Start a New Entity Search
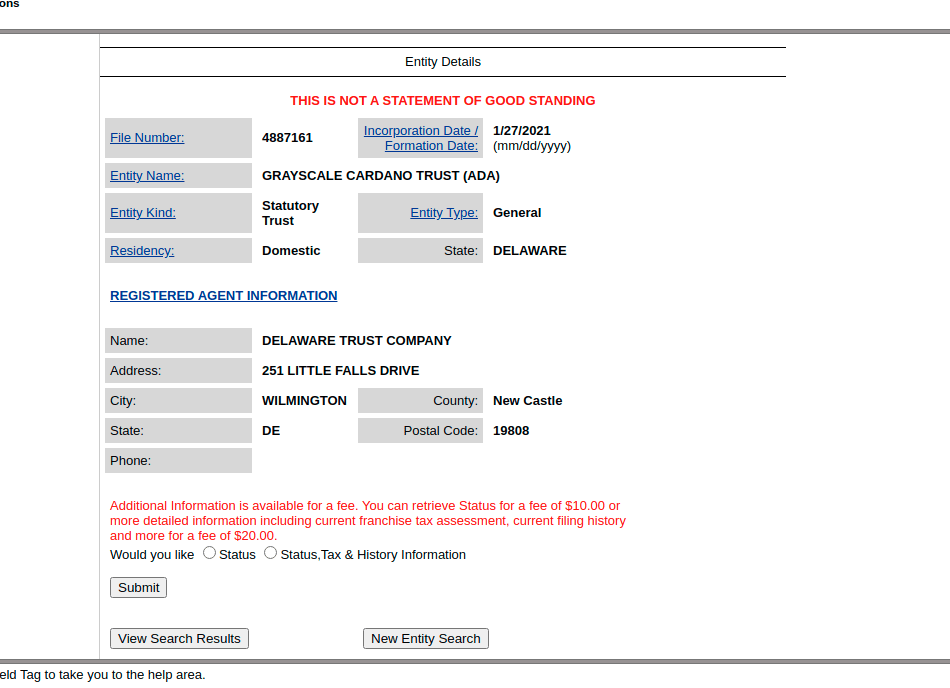950x688 pixels. [x=426, y=638]
